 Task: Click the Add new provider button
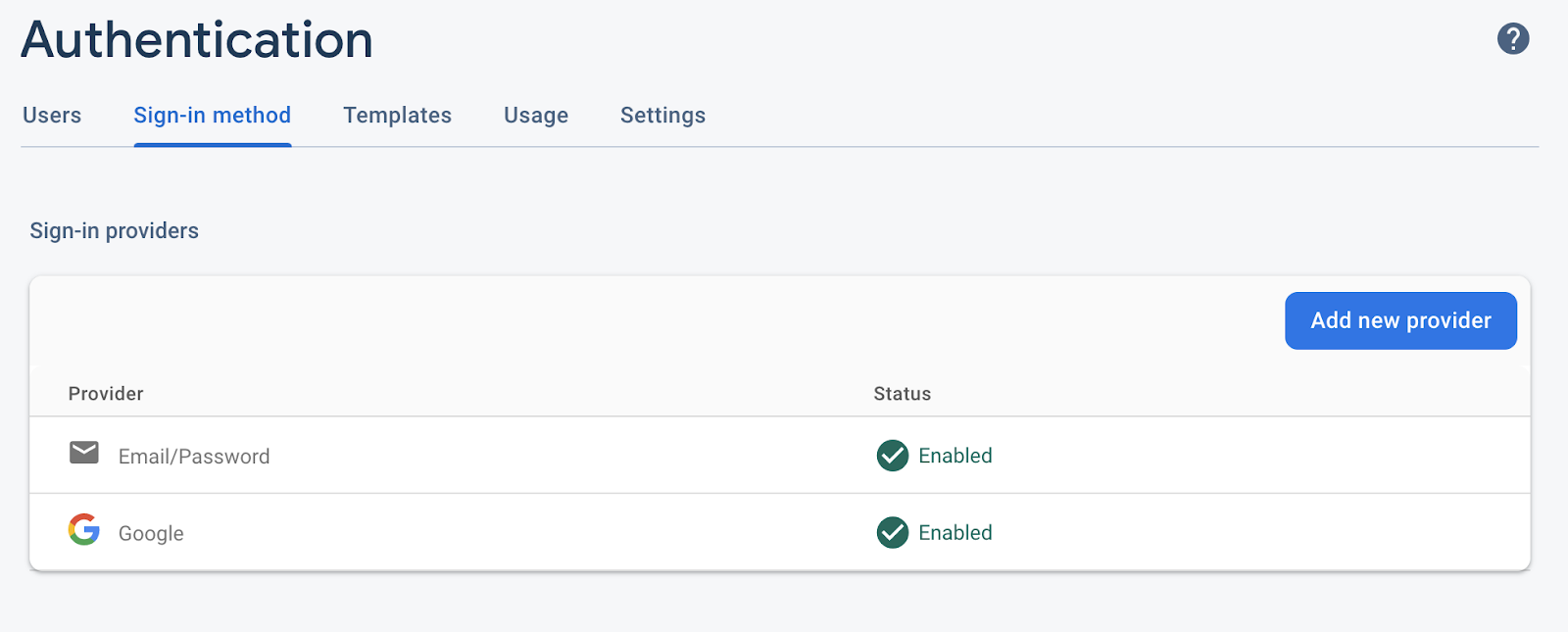coord(1400,320)
